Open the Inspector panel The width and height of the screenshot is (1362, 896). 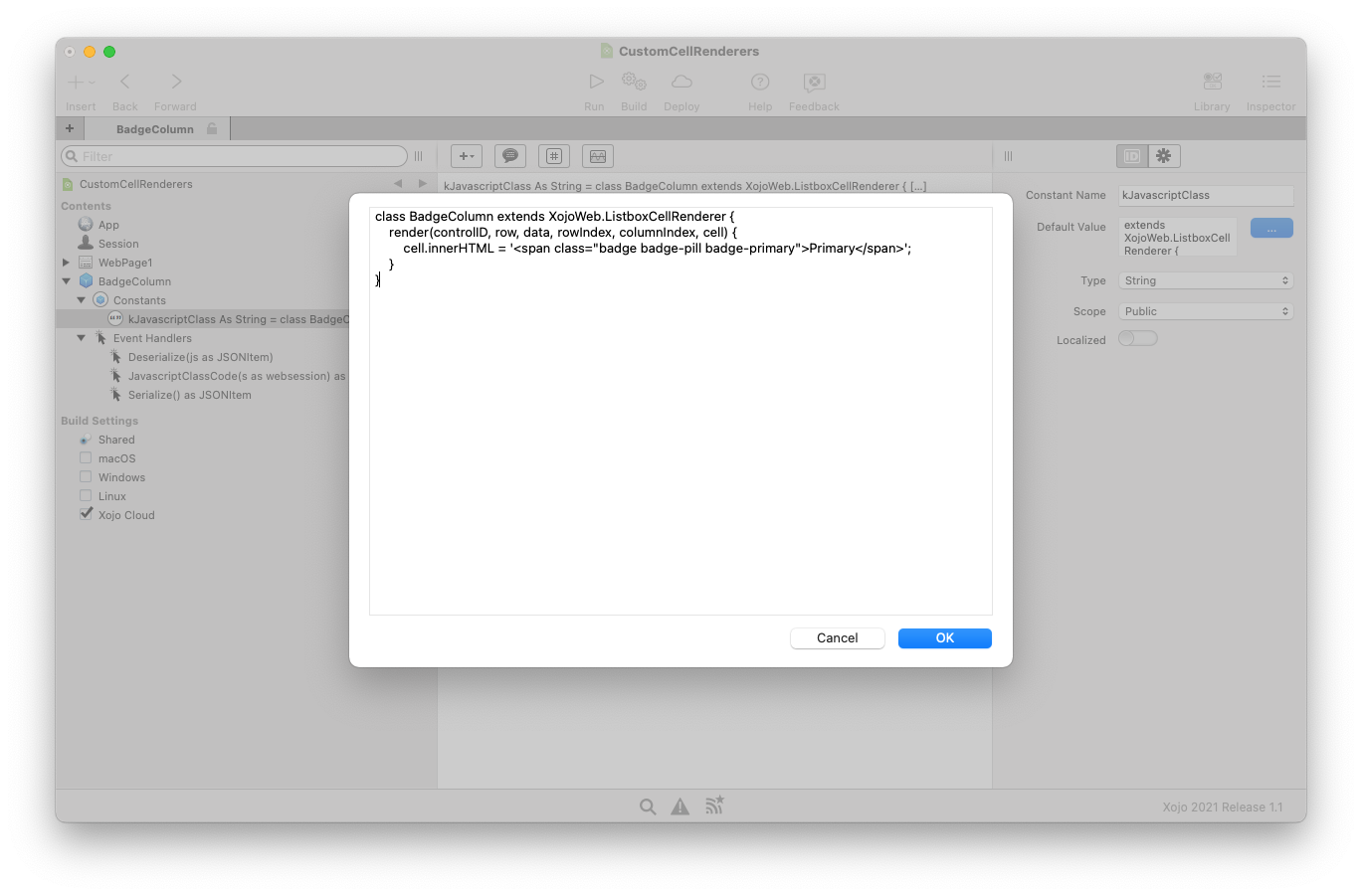click(1269, 82)
